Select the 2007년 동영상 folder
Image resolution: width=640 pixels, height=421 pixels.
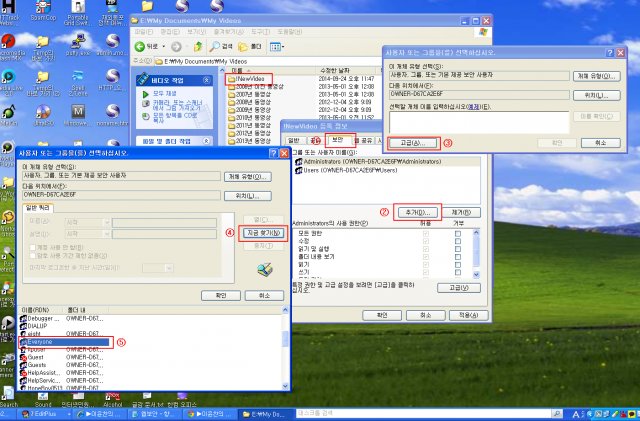(249, 94)
